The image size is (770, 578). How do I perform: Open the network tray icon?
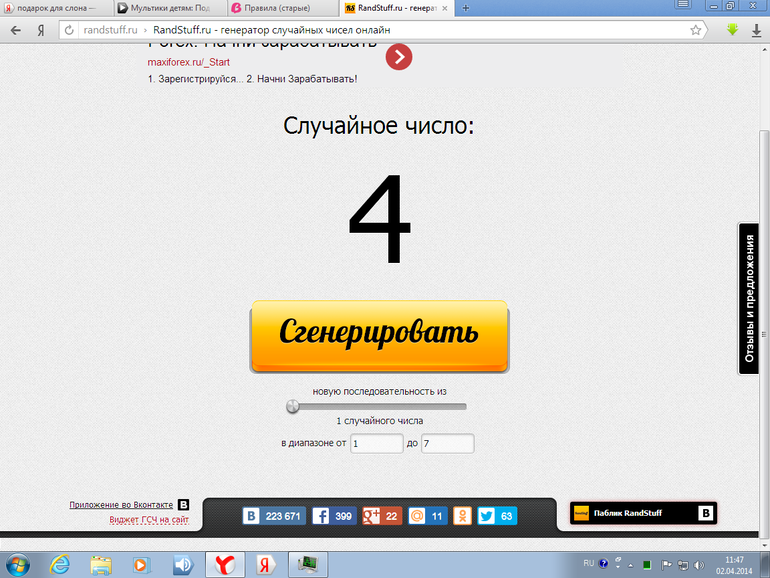coord(683,565)
